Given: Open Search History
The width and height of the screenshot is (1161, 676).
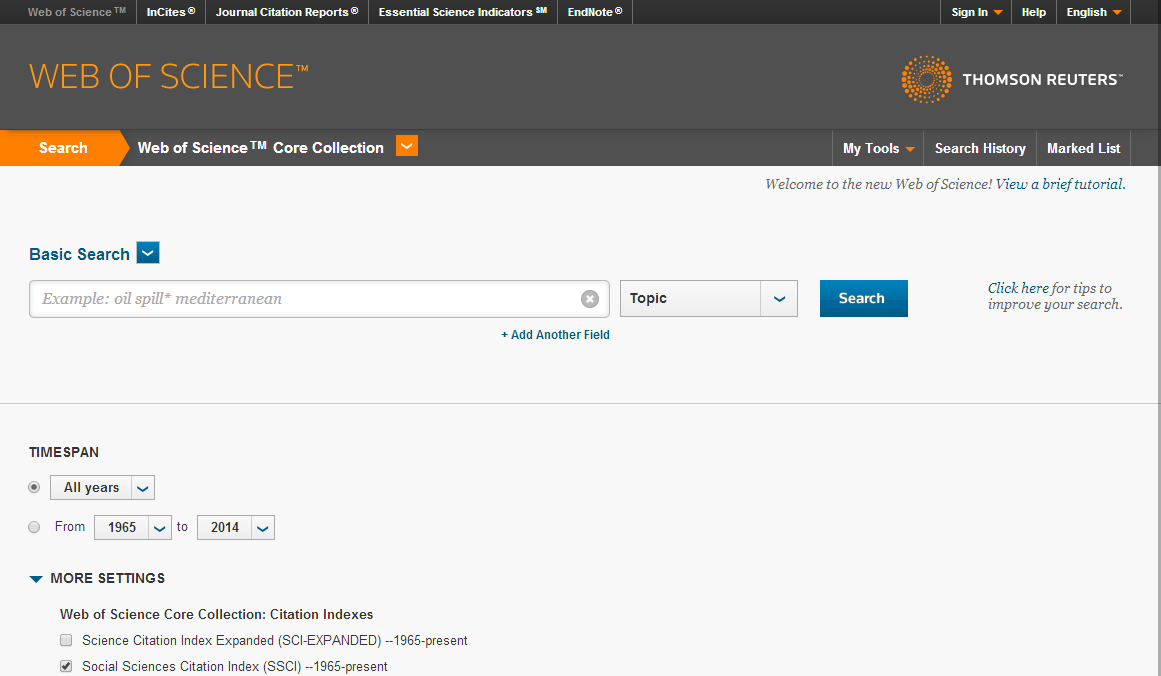Looking at the screenshot, I should point(980,148).
